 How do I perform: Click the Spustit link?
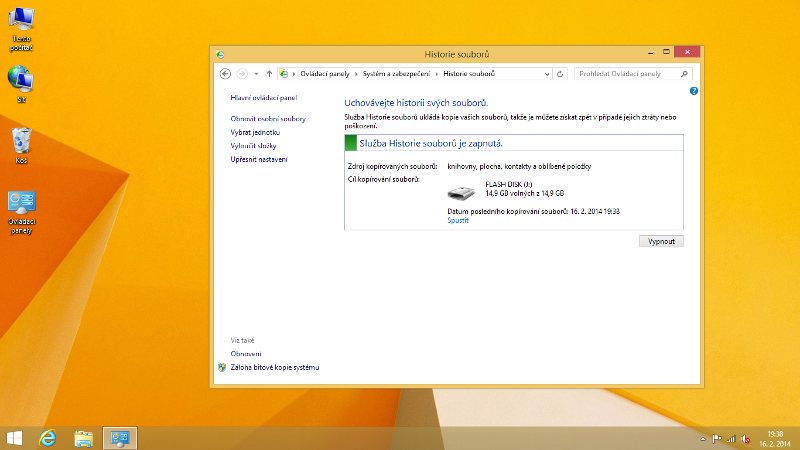tap(457, 220)
